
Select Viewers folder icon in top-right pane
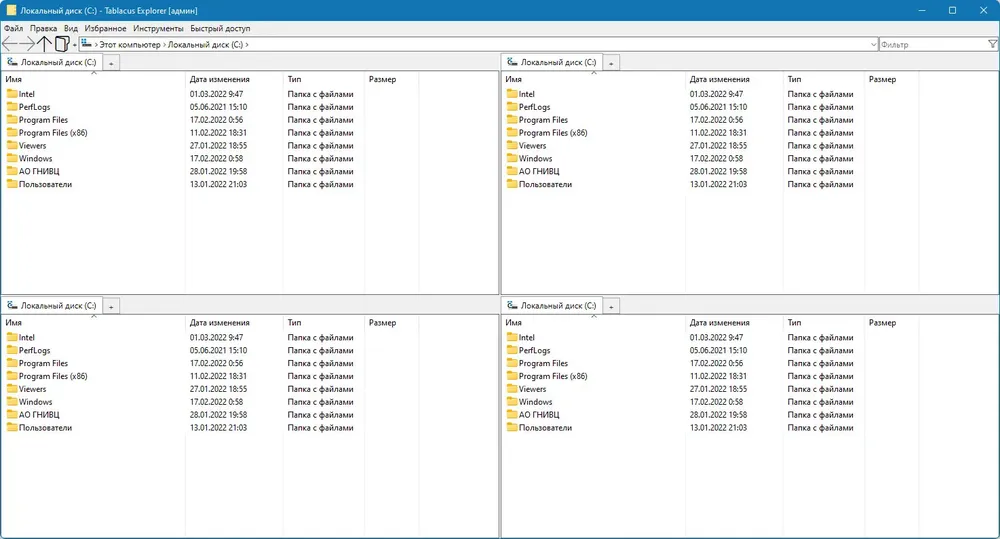pos(512,145)
